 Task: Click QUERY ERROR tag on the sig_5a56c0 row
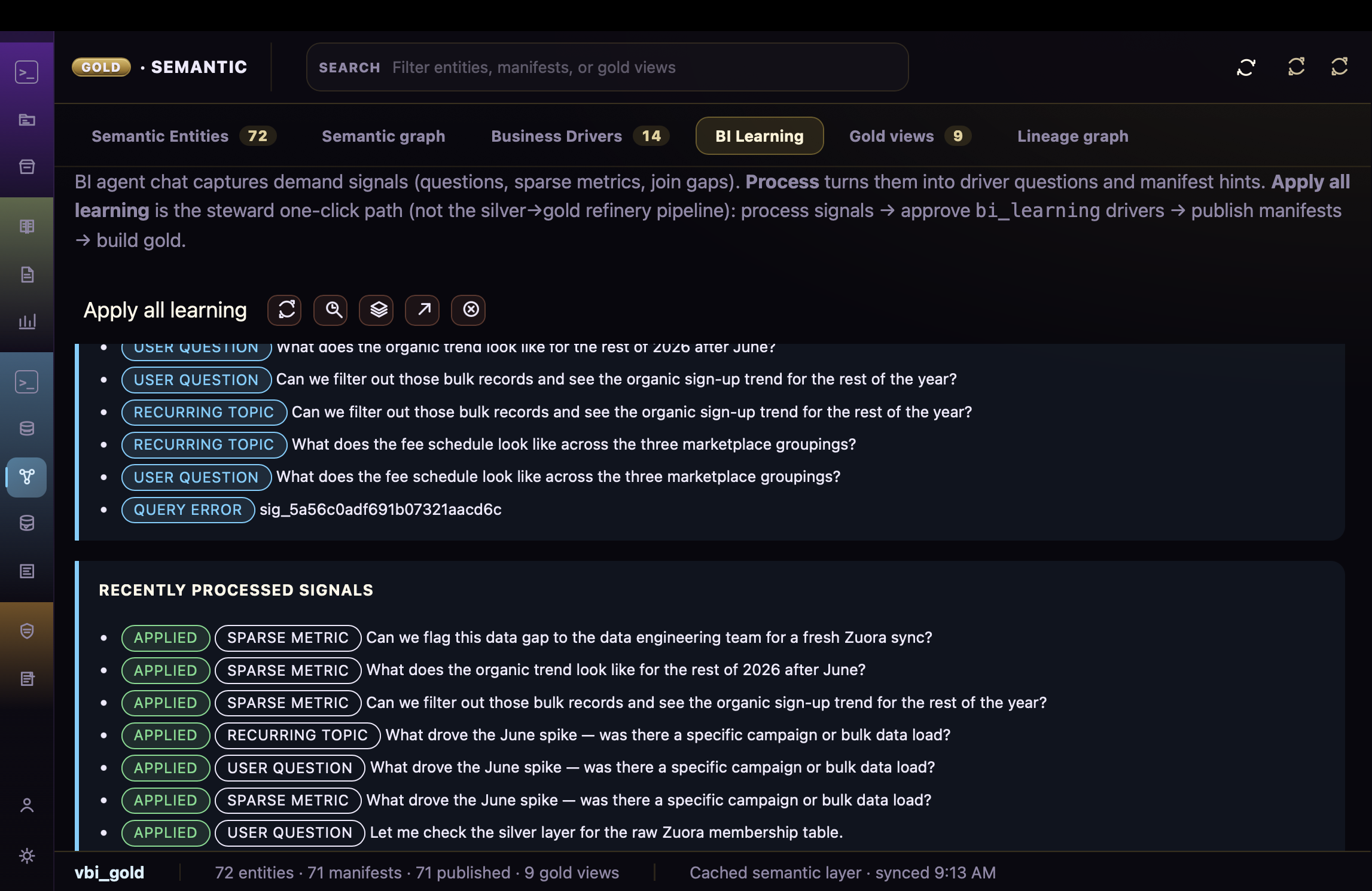pos(188,509)
